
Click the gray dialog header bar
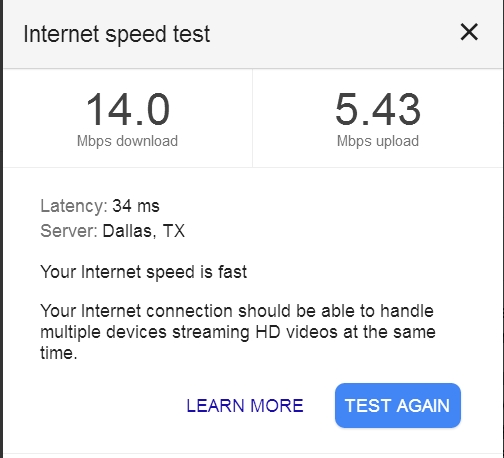tap(252, 34)
